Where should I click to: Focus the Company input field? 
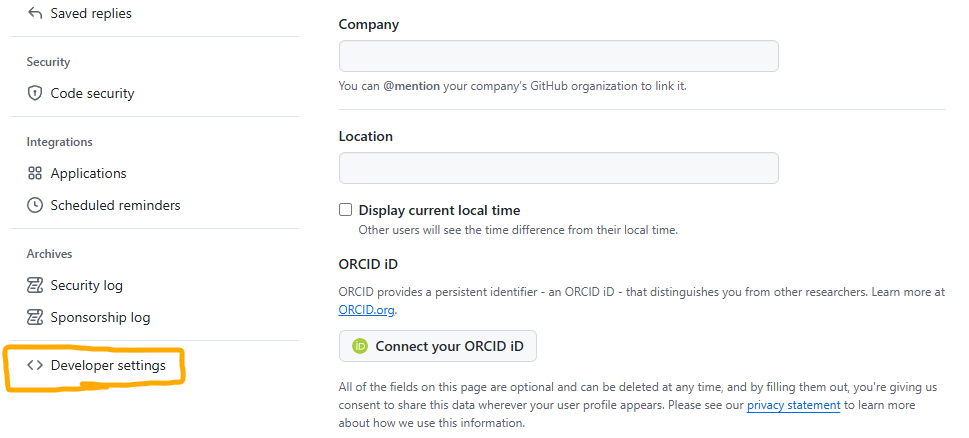pyautogui.click(x=559, y=56)
